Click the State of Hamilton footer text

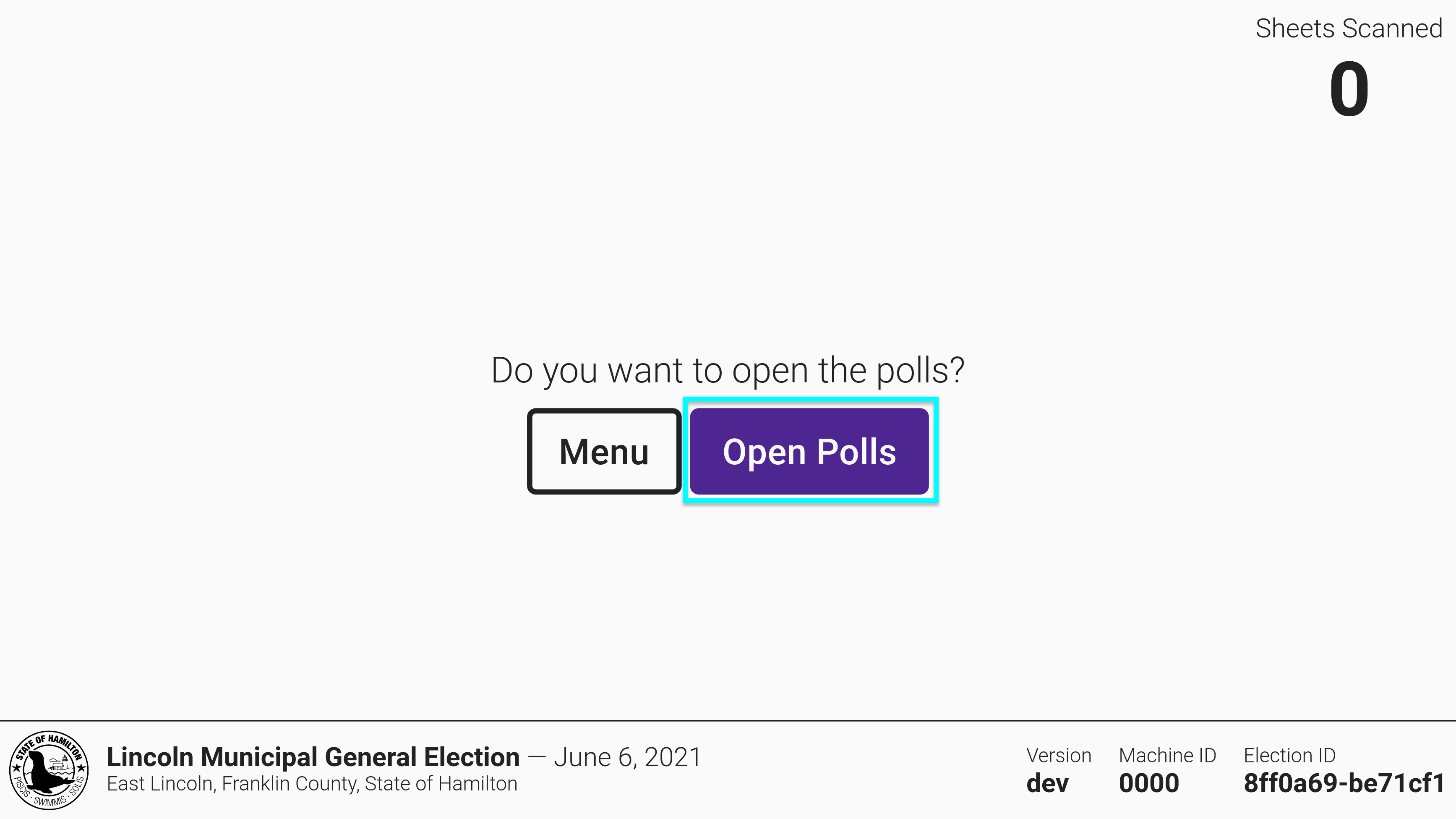click(x=441, y=784)
